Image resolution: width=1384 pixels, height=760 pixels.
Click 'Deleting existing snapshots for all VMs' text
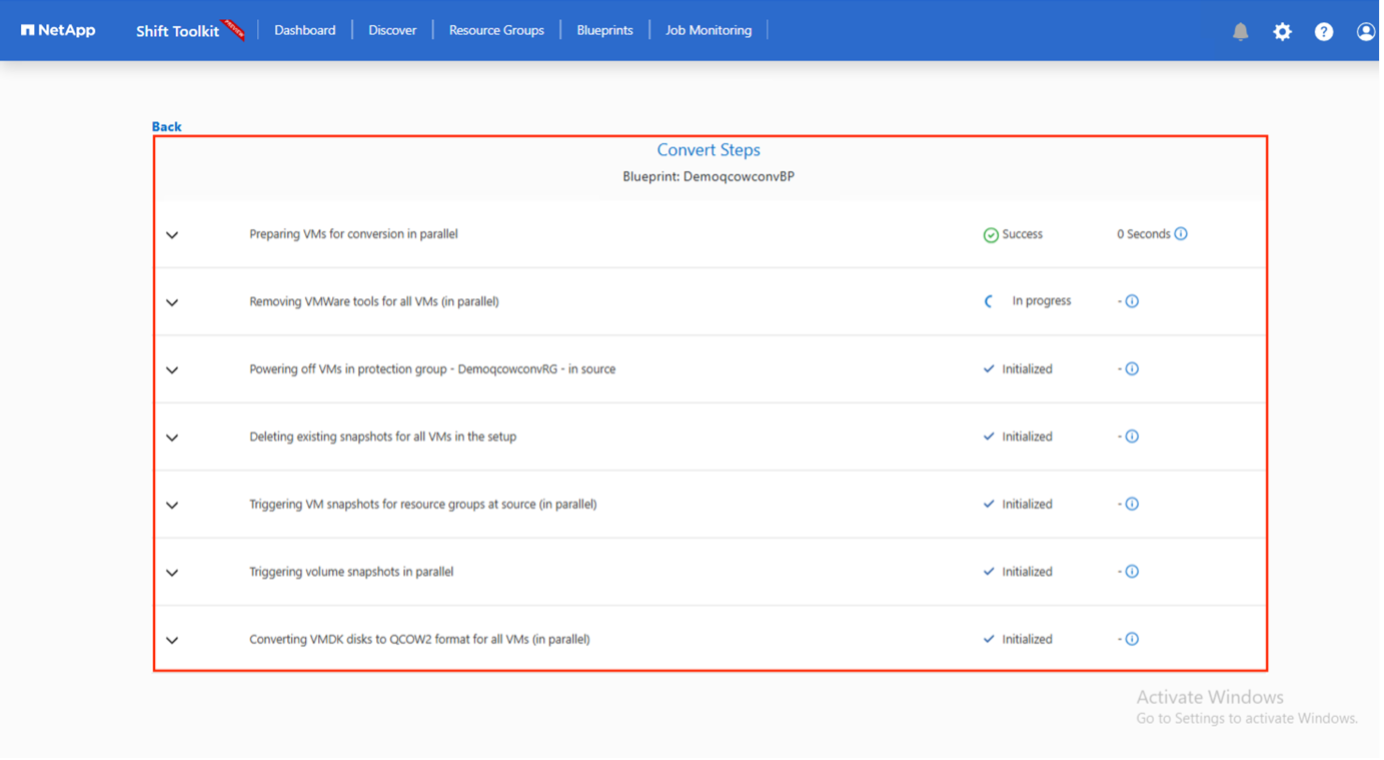click(384, 437)
